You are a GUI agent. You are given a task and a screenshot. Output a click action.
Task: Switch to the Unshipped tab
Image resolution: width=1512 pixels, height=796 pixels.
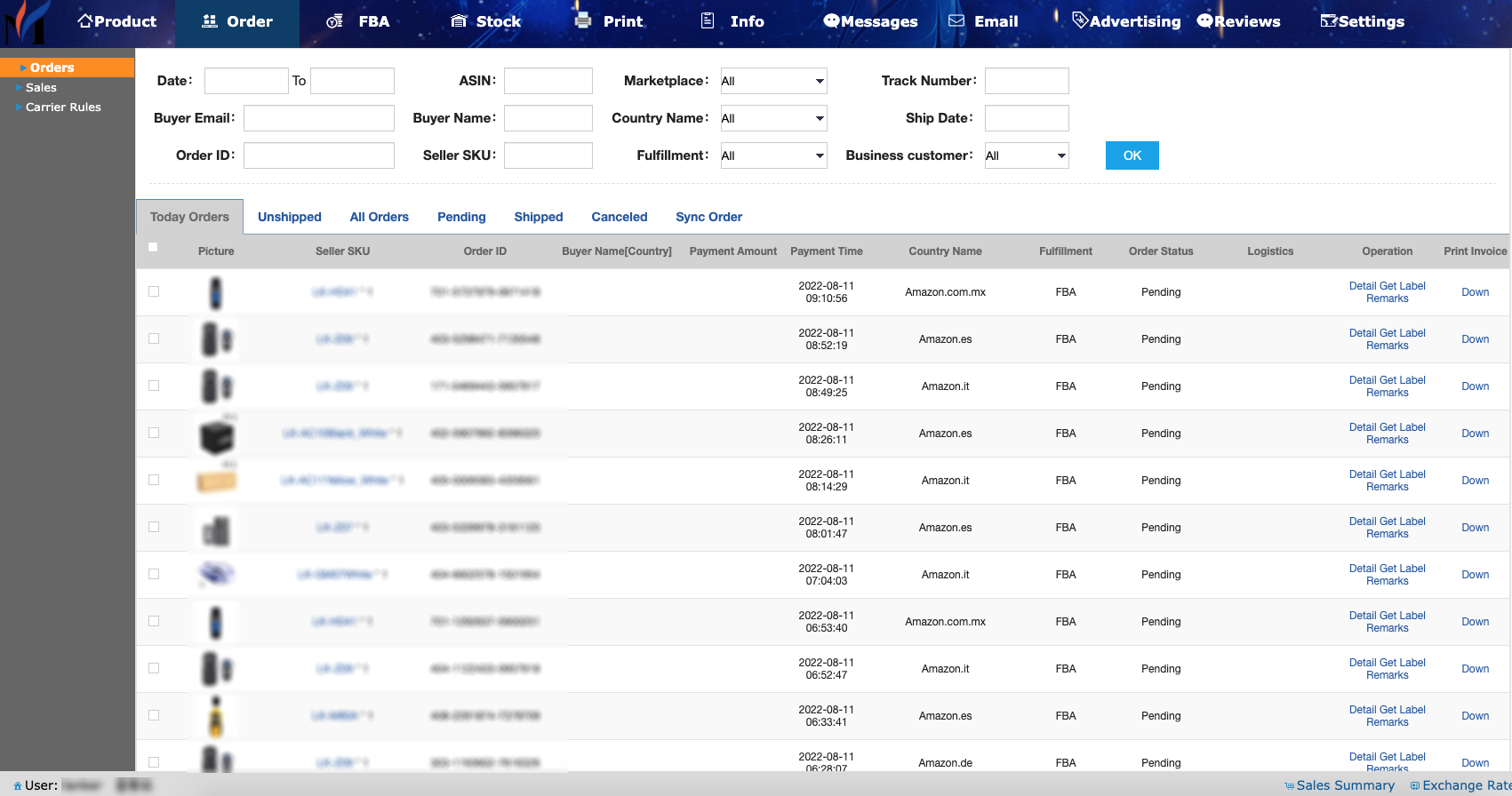(x=290, y=217)
